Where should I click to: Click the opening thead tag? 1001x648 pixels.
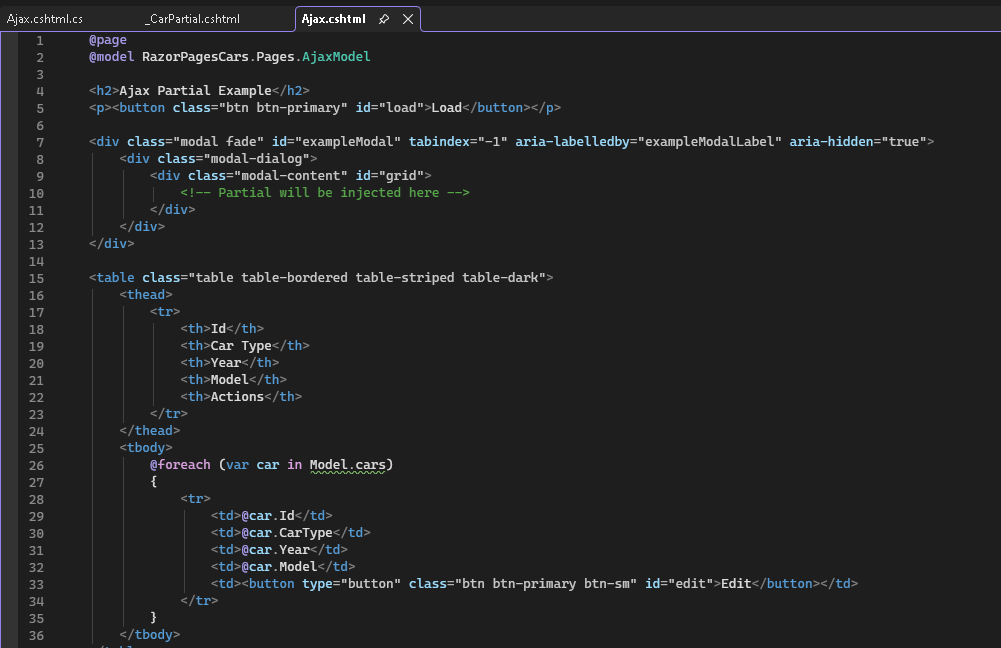pyautogui.click(x=146, y=295)
